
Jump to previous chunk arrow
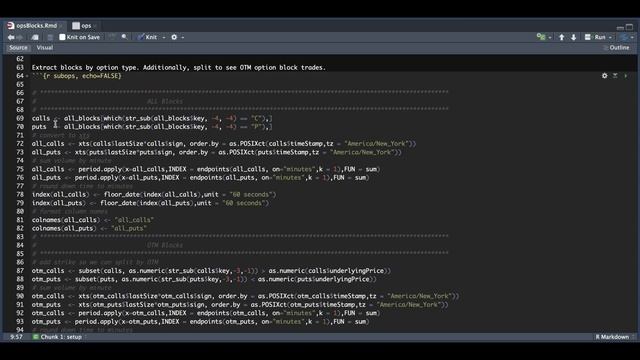562,37
